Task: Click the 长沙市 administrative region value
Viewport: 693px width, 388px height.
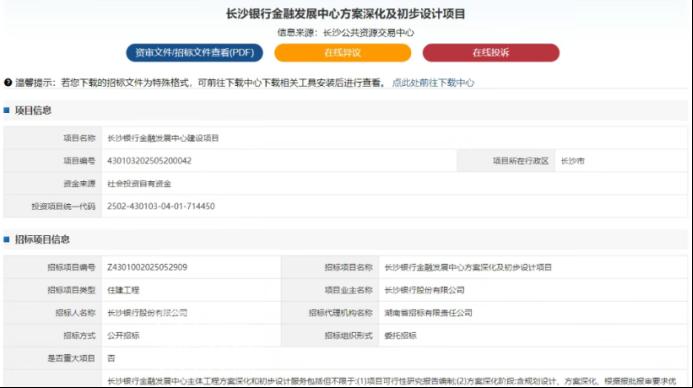Action: (572, 161)
